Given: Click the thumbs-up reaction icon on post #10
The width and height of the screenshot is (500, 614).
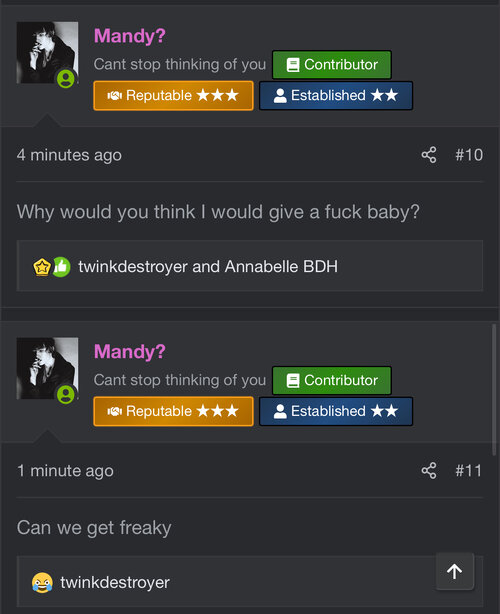Looking at the screenshot, I should 61,267.
